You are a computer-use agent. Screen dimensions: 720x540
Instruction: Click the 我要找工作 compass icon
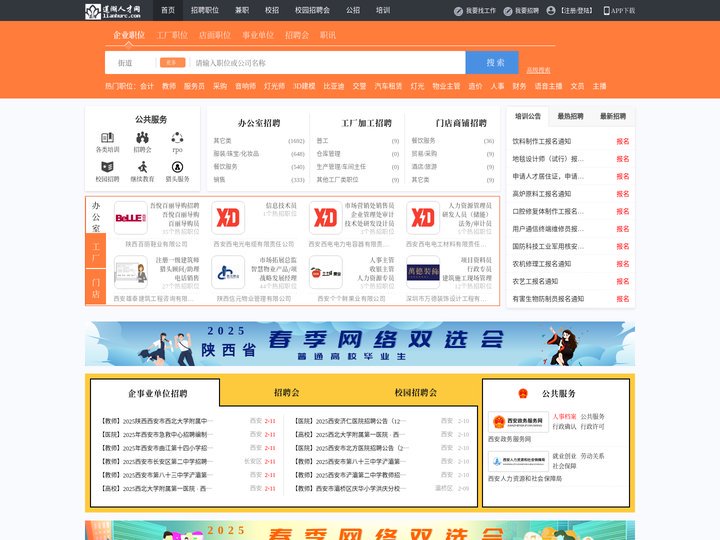(x=458, y=11)
